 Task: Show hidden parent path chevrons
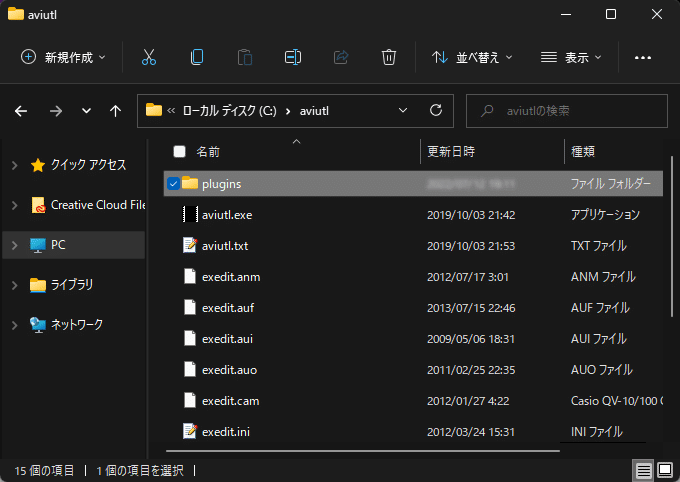click(x=171, y=111)
